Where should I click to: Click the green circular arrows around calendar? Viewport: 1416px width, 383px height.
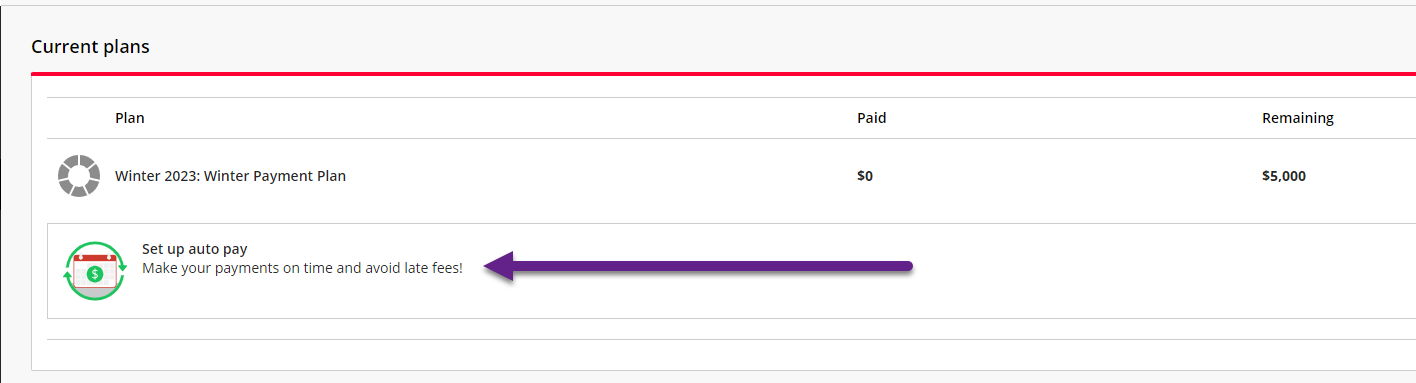(x=95, y=271)
